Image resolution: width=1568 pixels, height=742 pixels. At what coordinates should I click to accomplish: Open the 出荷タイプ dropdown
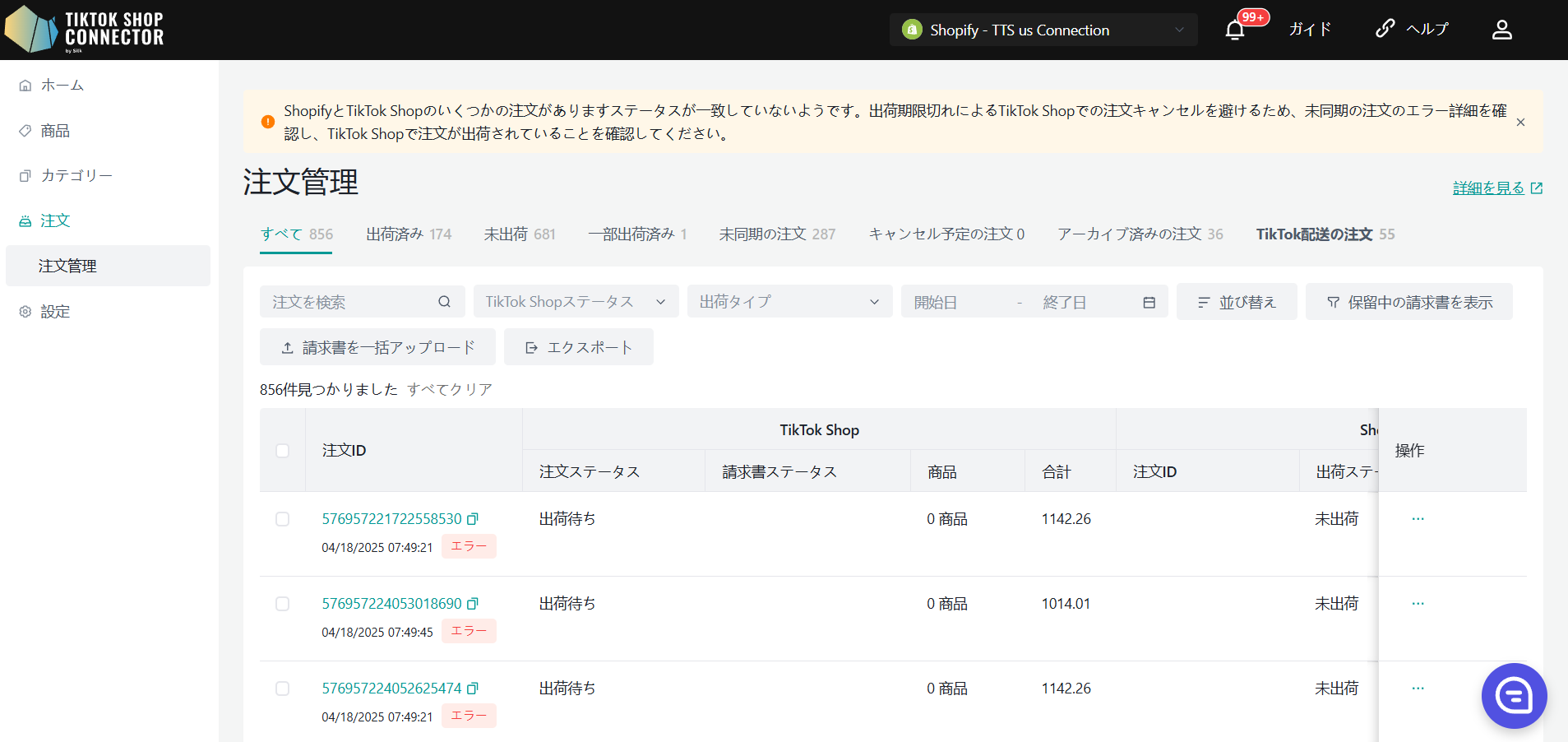tap(789, 302)
